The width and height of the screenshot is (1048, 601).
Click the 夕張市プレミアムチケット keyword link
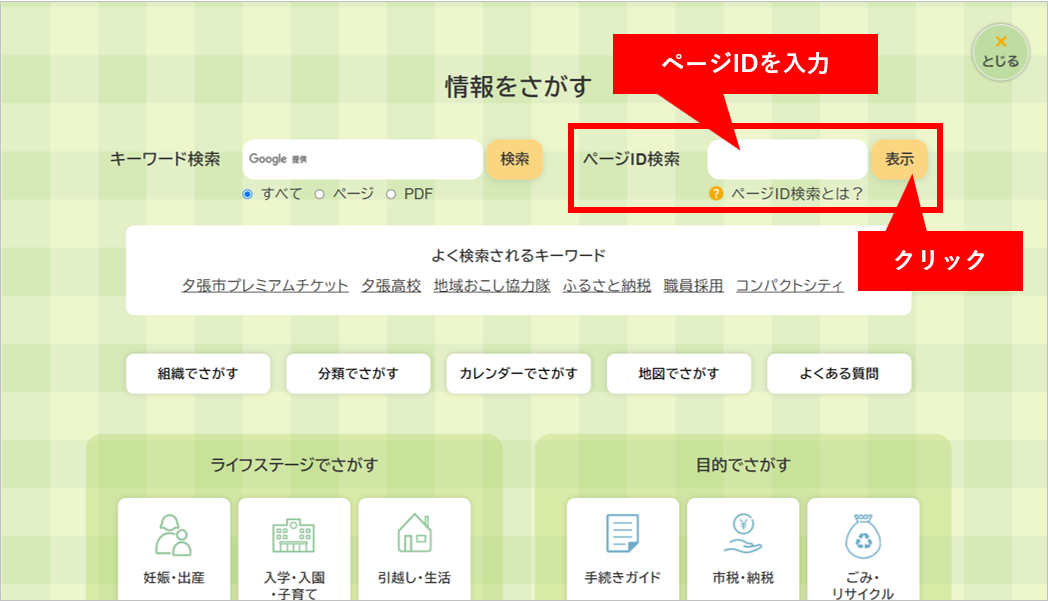265,285
